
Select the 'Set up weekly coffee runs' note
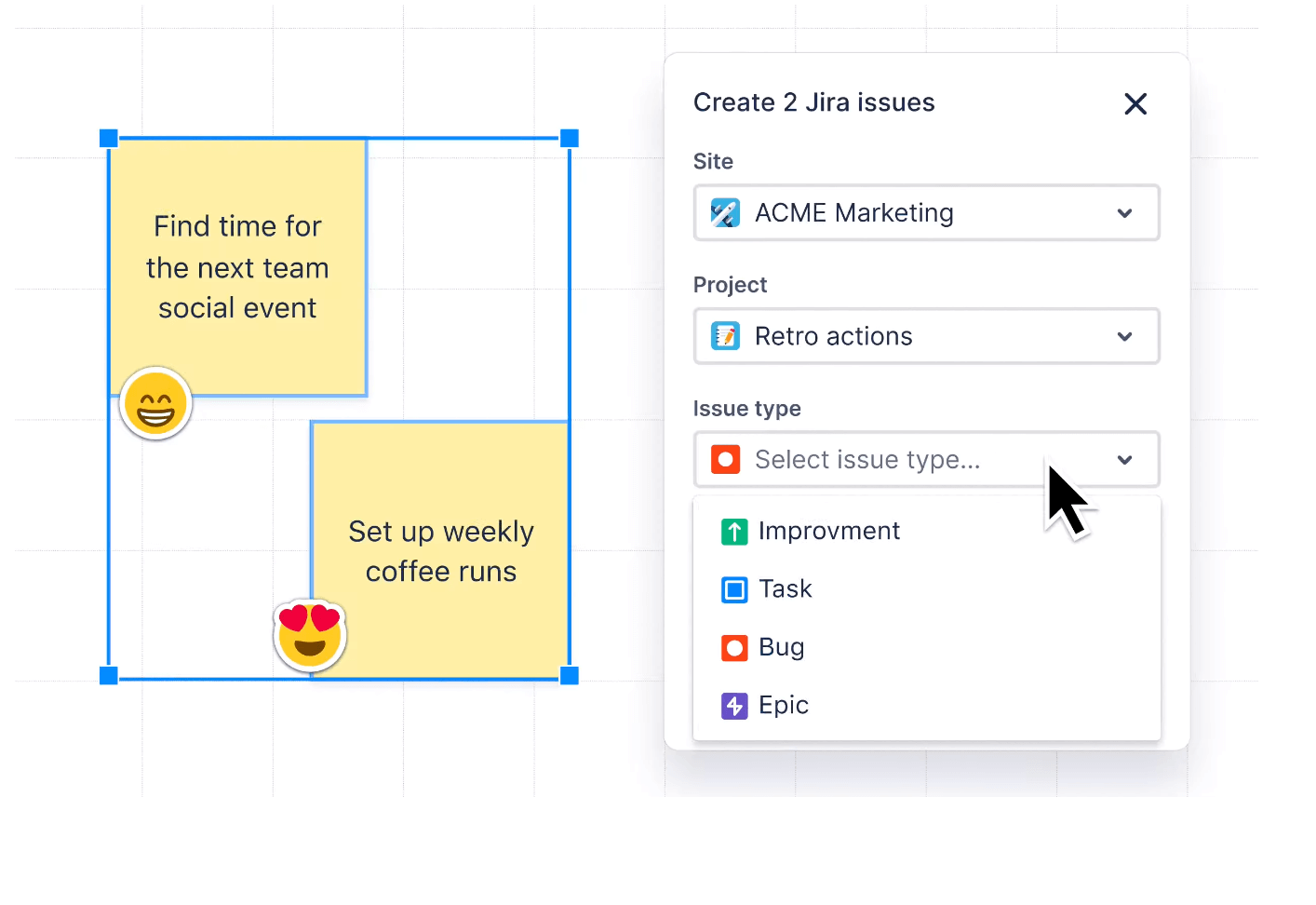point(440,551)
